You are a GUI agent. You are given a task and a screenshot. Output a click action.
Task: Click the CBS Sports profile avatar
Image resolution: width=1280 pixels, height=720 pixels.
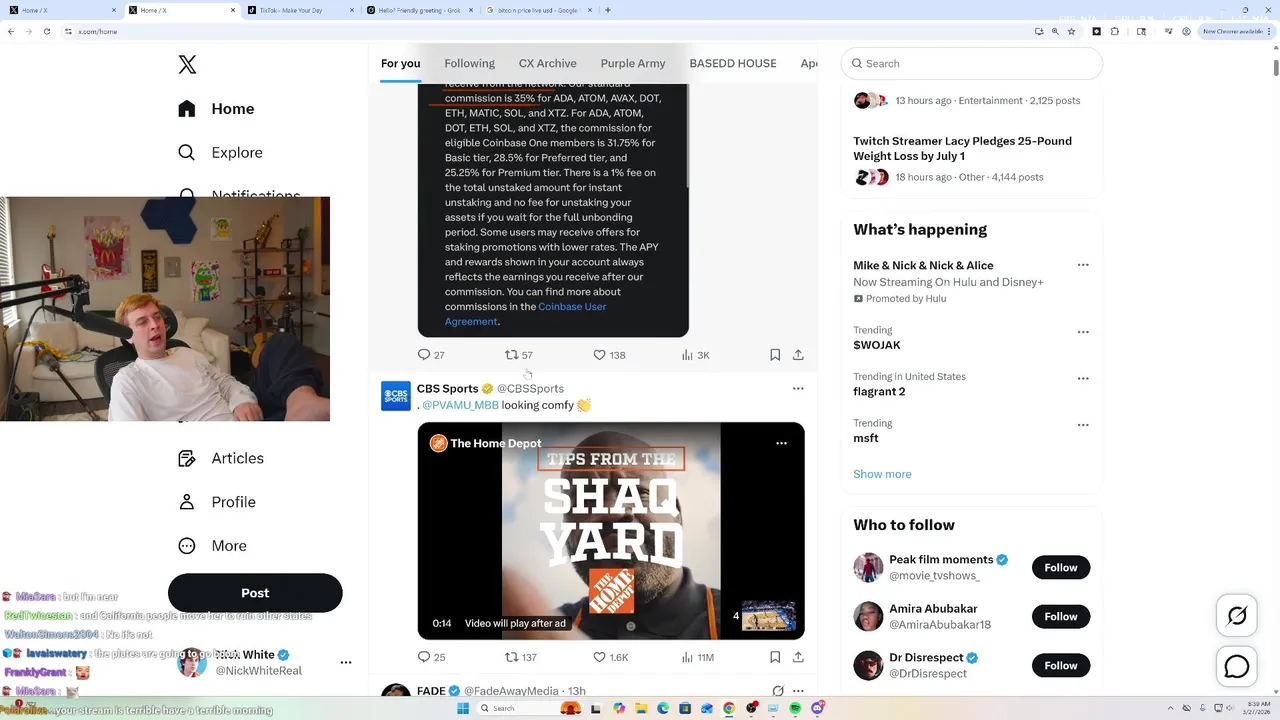click(x=396, y=396)
